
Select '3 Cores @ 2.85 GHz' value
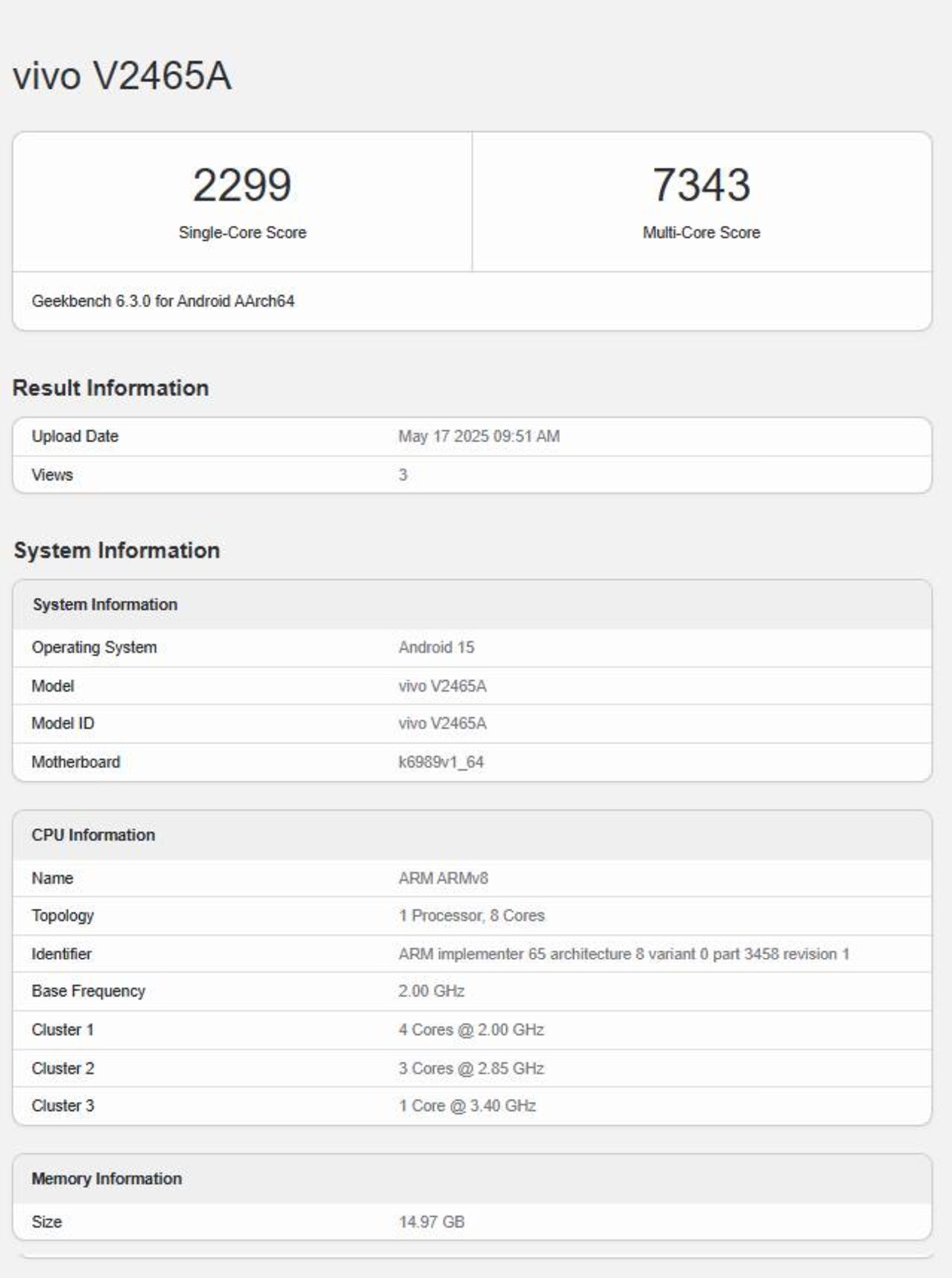coord(471,1068)
